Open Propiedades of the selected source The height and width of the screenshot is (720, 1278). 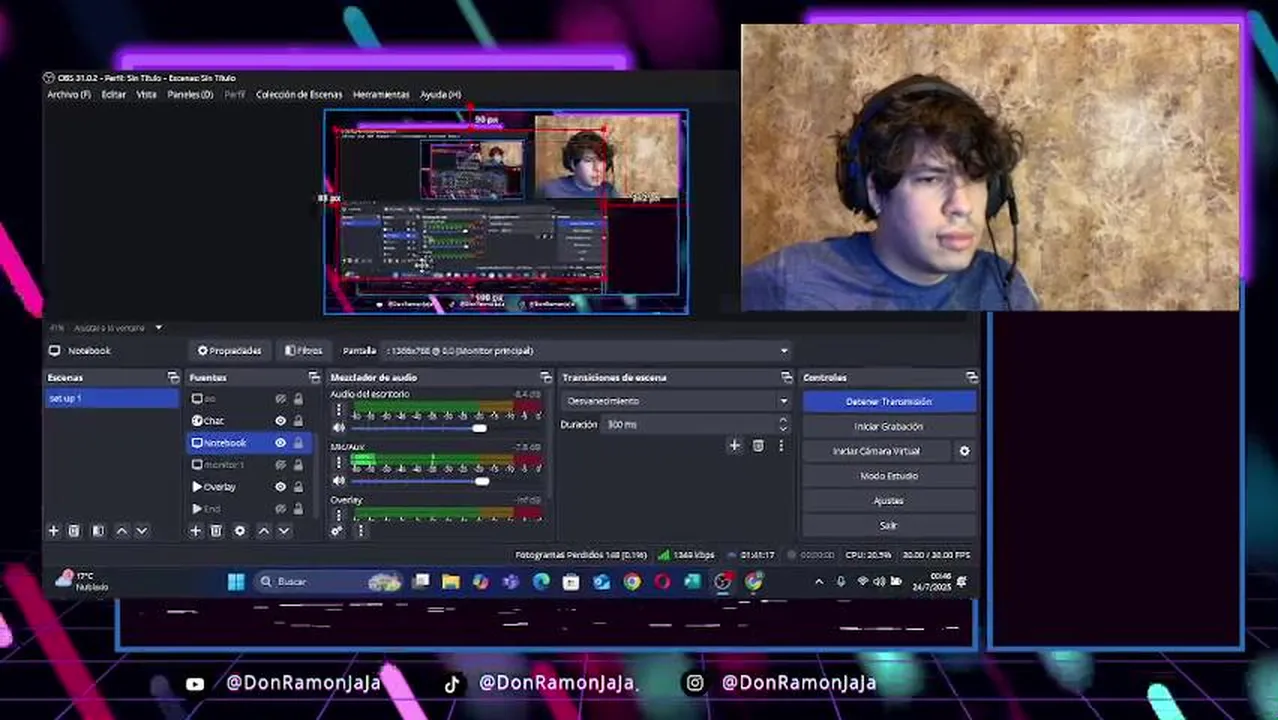click(x=230, y=351)
